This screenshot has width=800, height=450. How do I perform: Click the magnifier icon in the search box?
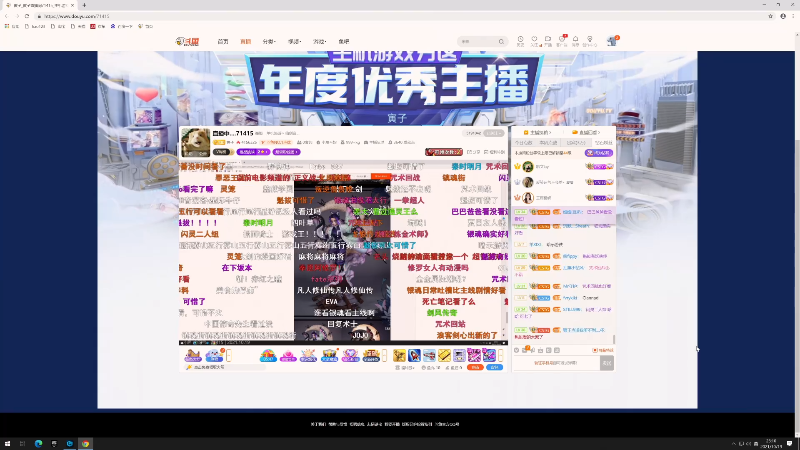click(501, 41)
